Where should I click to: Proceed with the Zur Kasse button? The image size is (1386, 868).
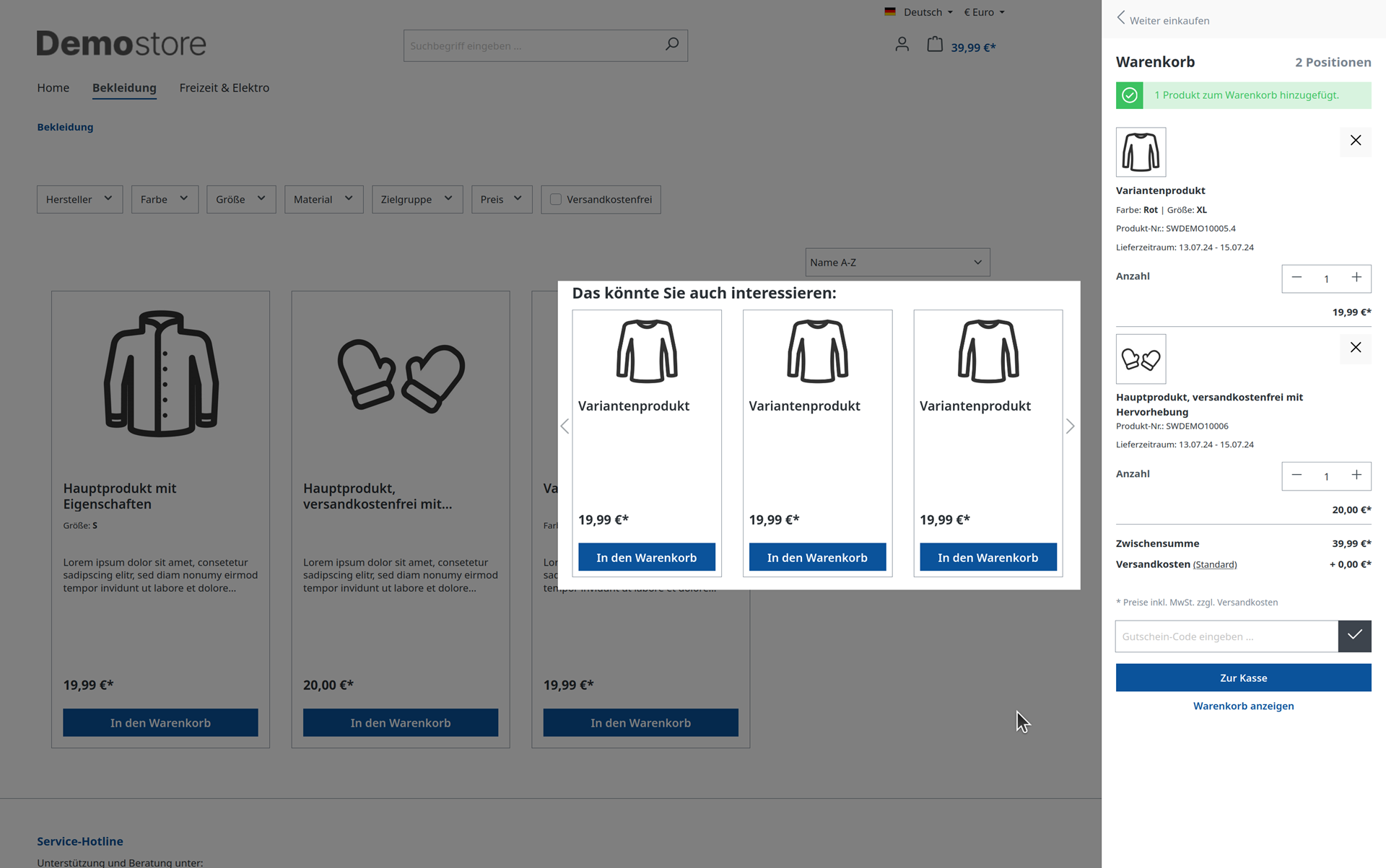(x=1243, y=678)
